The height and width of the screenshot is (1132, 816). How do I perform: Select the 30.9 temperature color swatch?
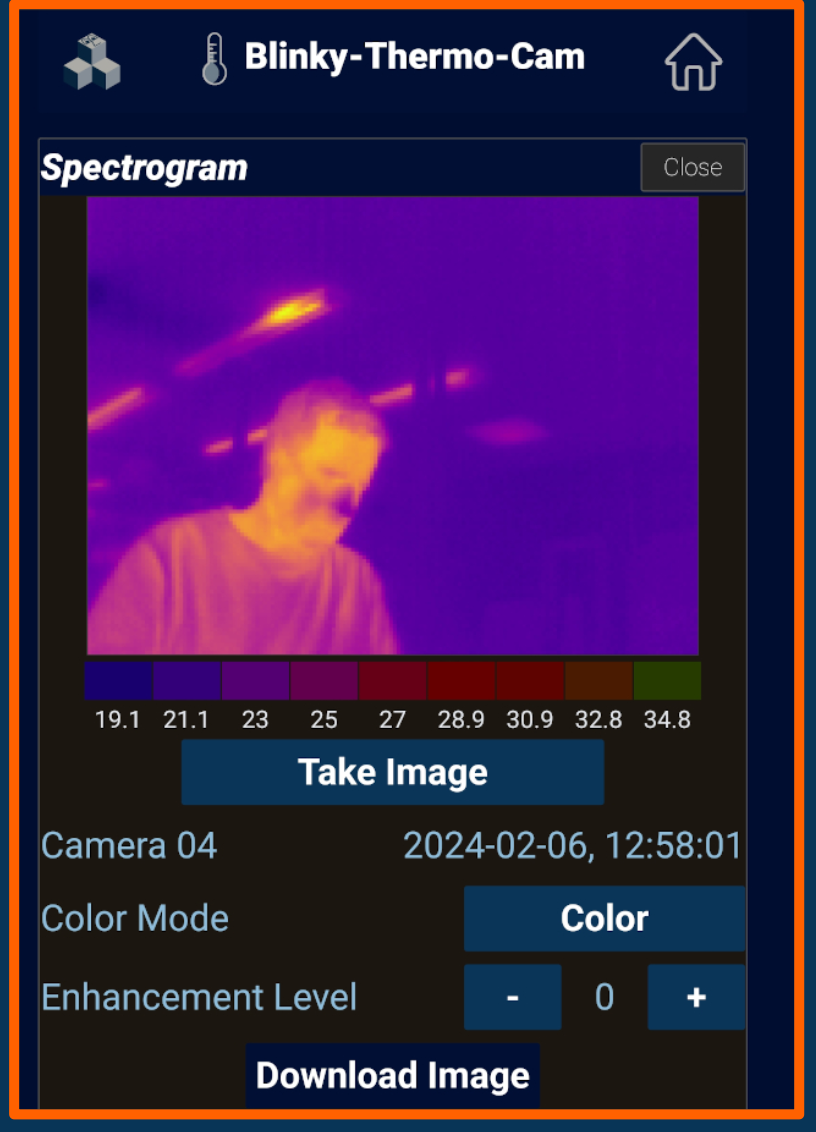(529, 681)
